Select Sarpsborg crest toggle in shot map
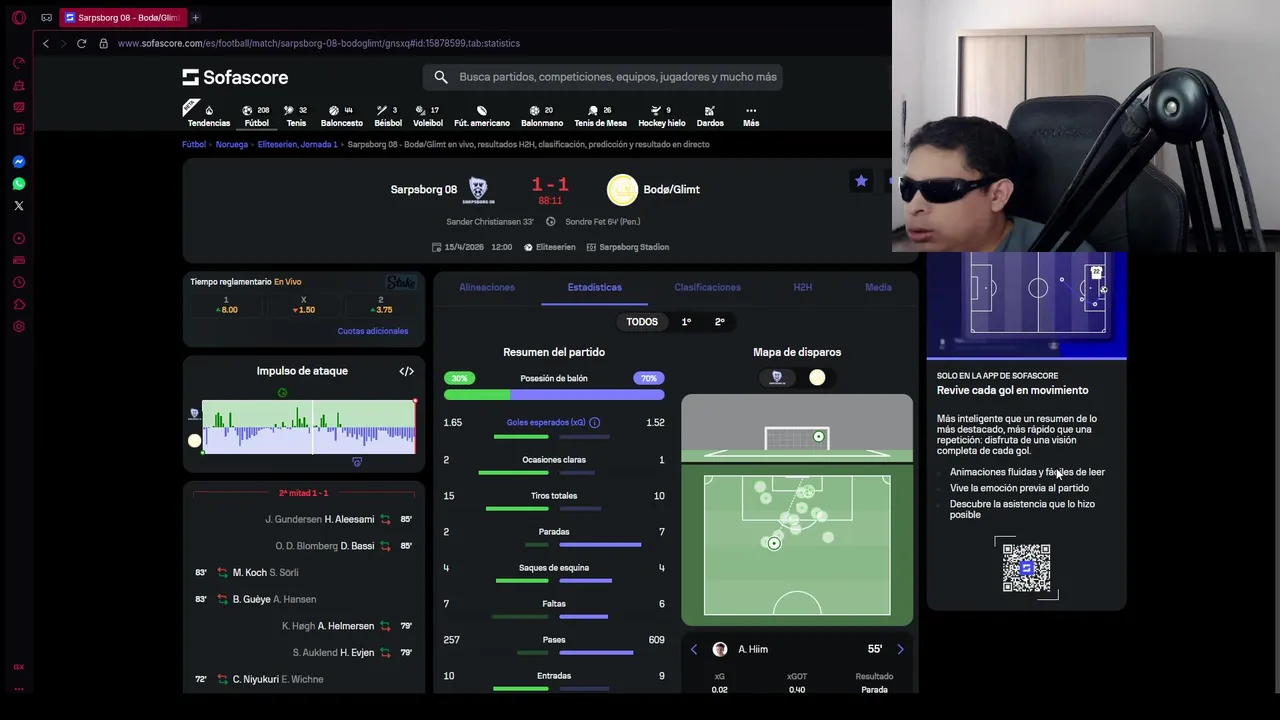 click(777, 377)
